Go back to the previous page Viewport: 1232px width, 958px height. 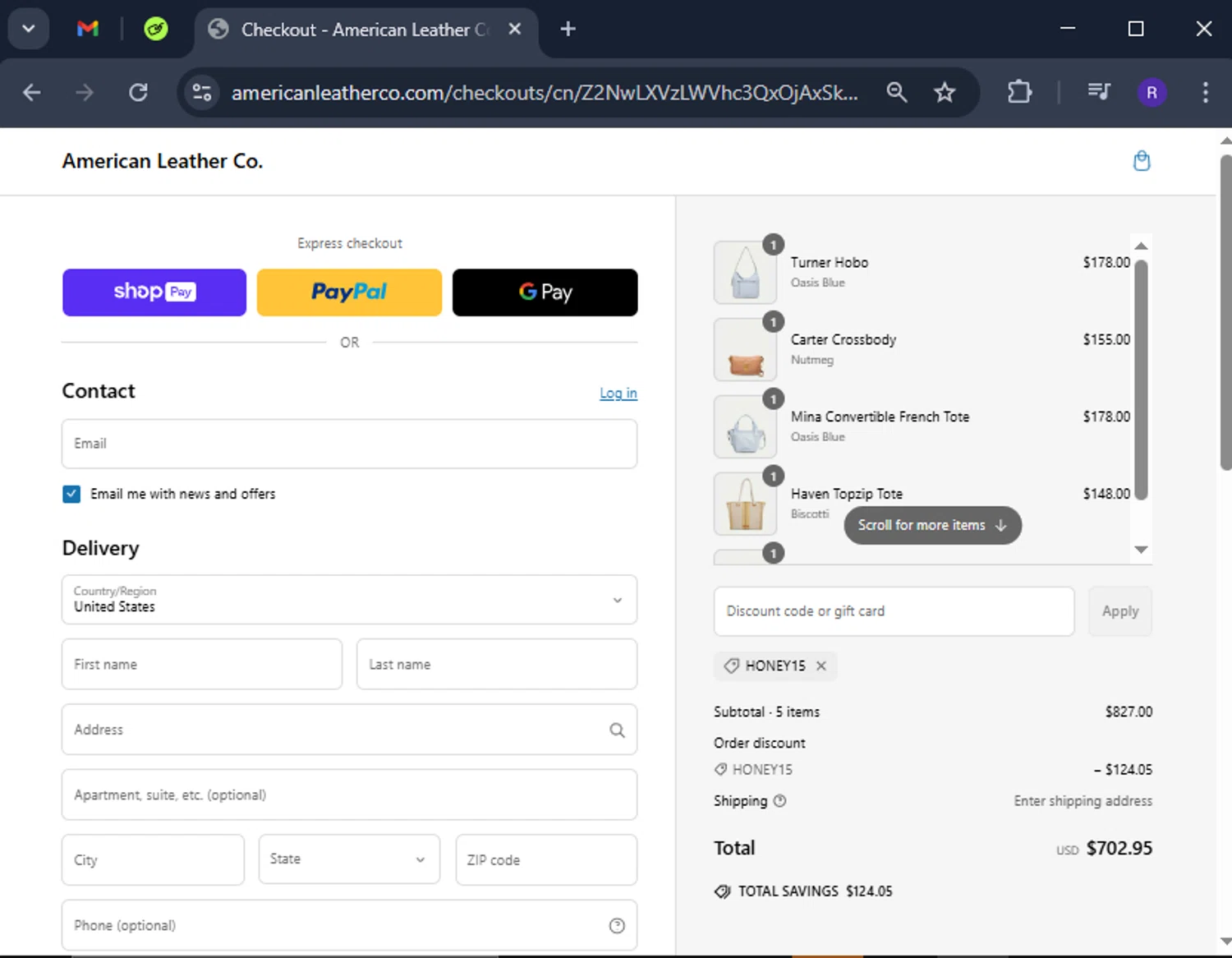click(x=31, y=92)
